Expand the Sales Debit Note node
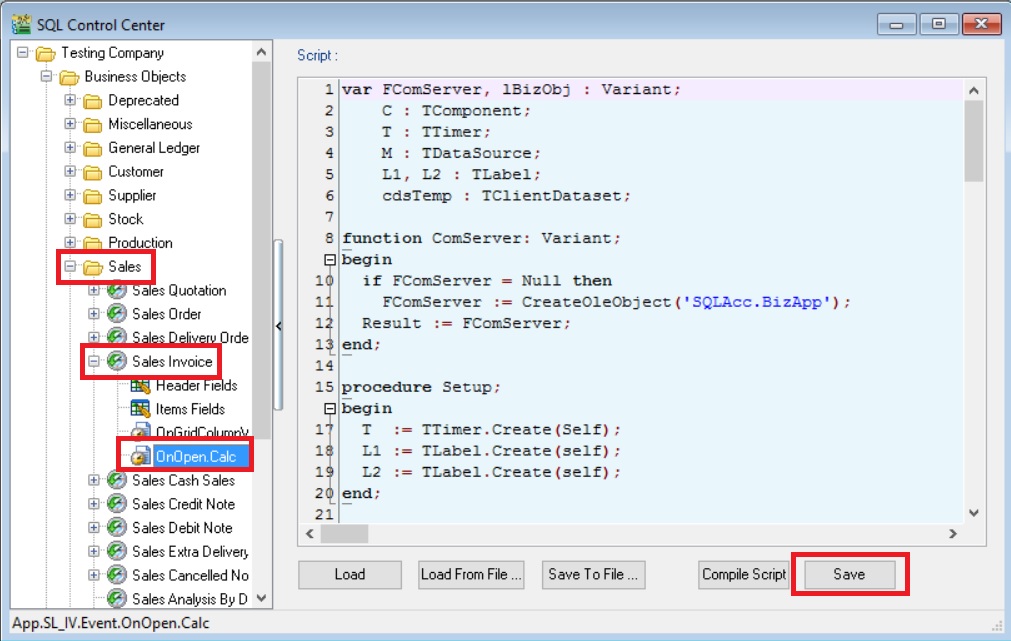Viewport: 1011px width, 641px height. click(x=94, y=528)
